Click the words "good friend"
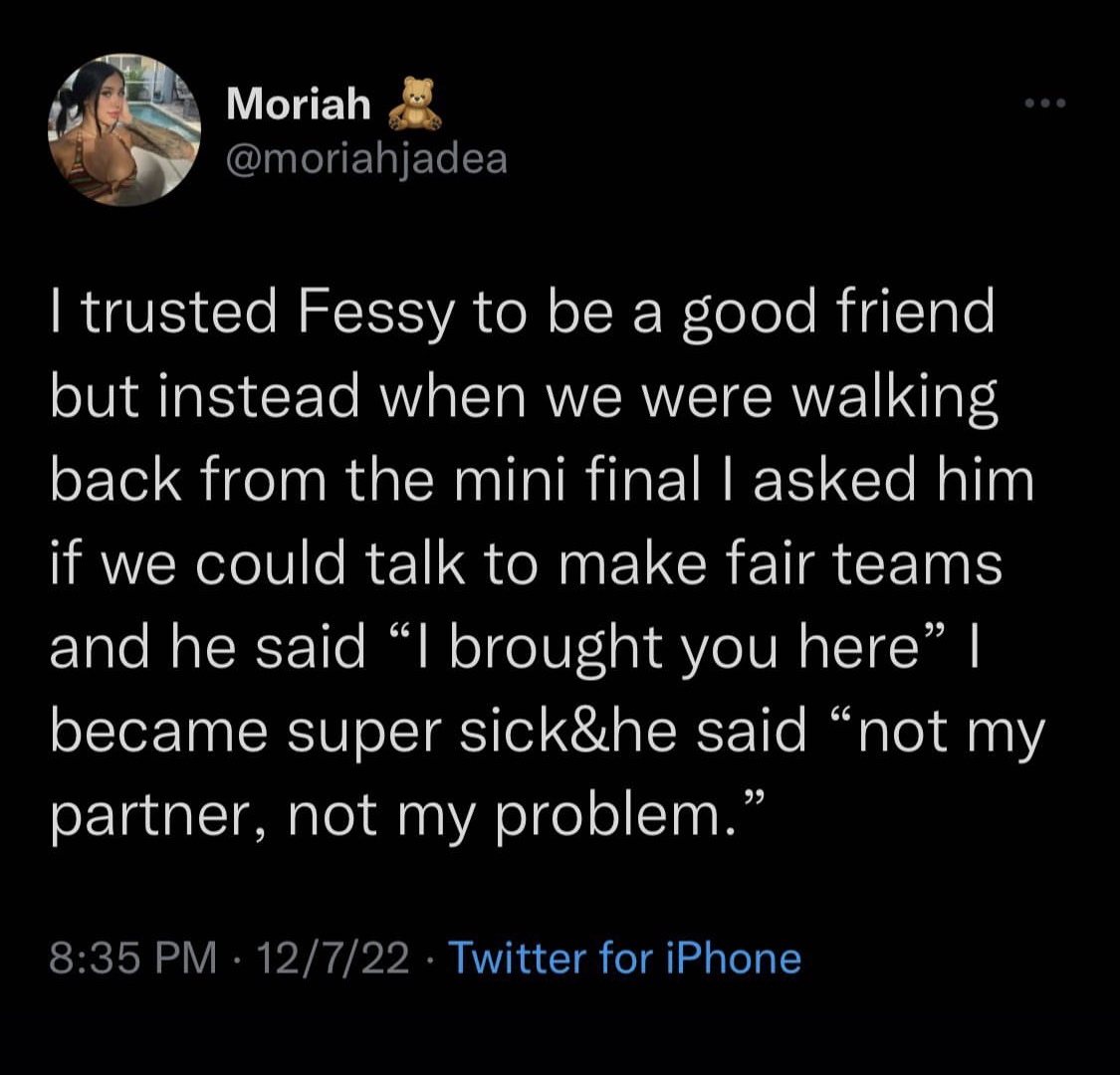Viewport: 1120px width, 1075px height. point(838,313)
